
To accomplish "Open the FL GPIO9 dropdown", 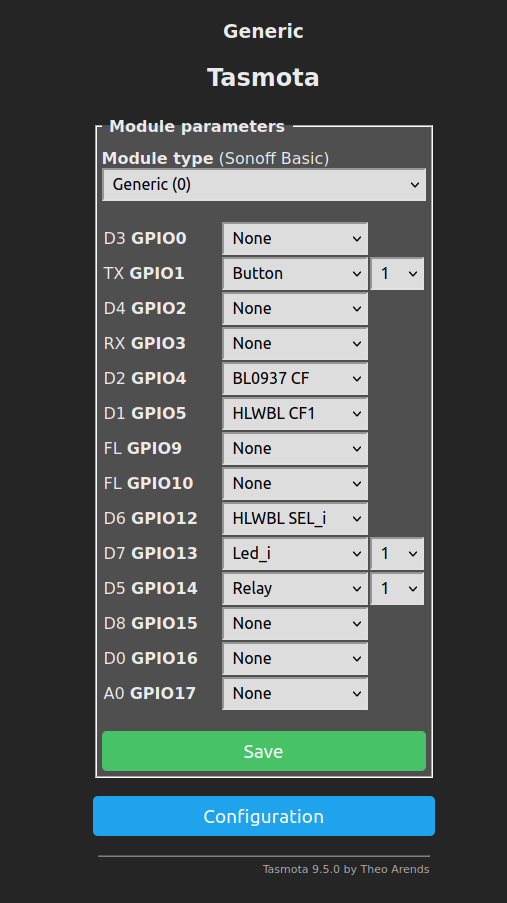I will point(295,449).
